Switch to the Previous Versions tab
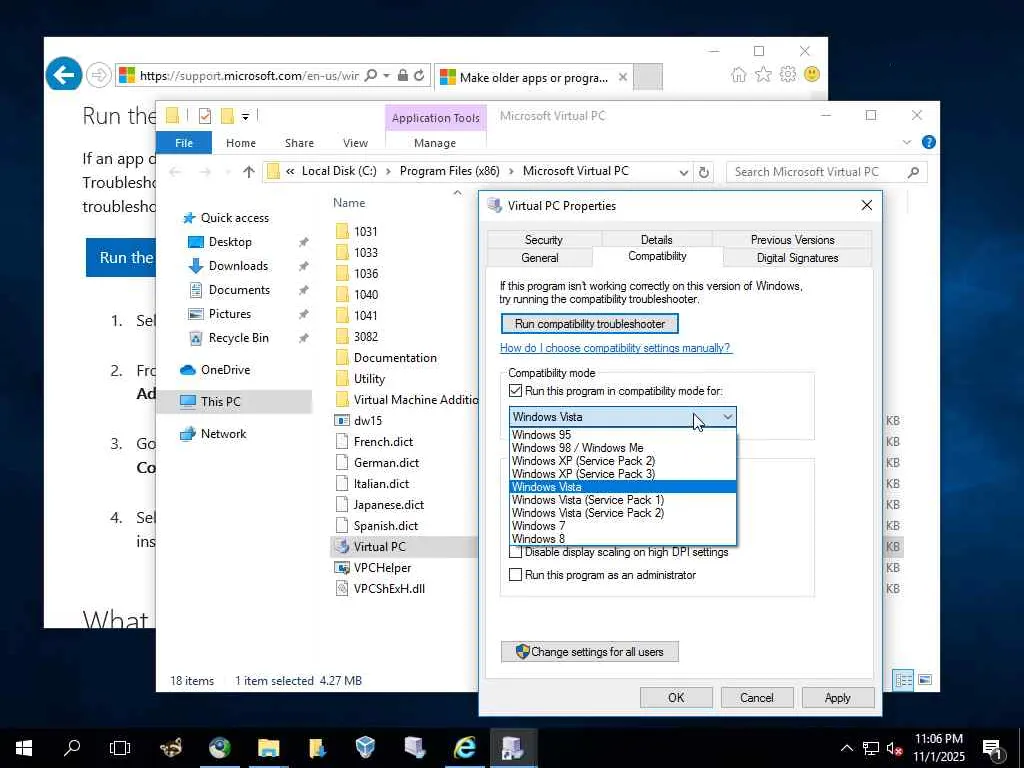 (x=792, y=240)
